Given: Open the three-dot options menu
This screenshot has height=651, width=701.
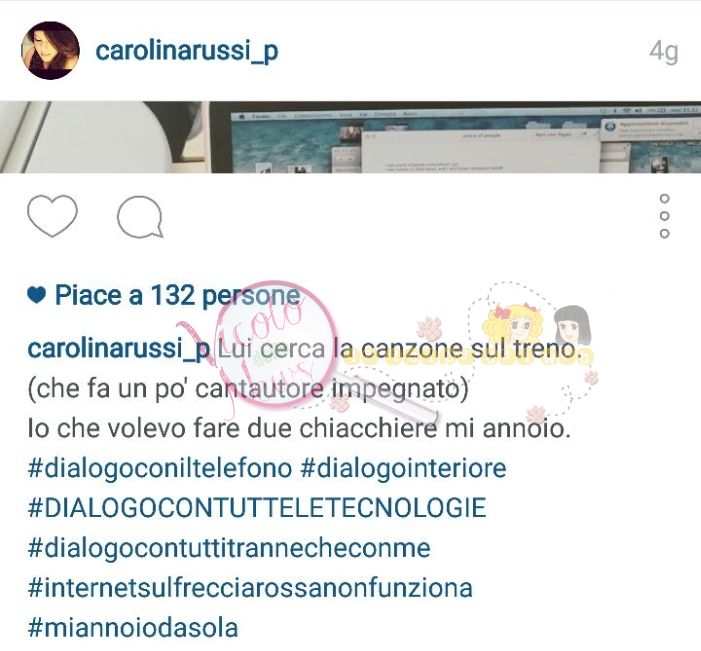Looking at the screenshot, I should coord(664,216).
